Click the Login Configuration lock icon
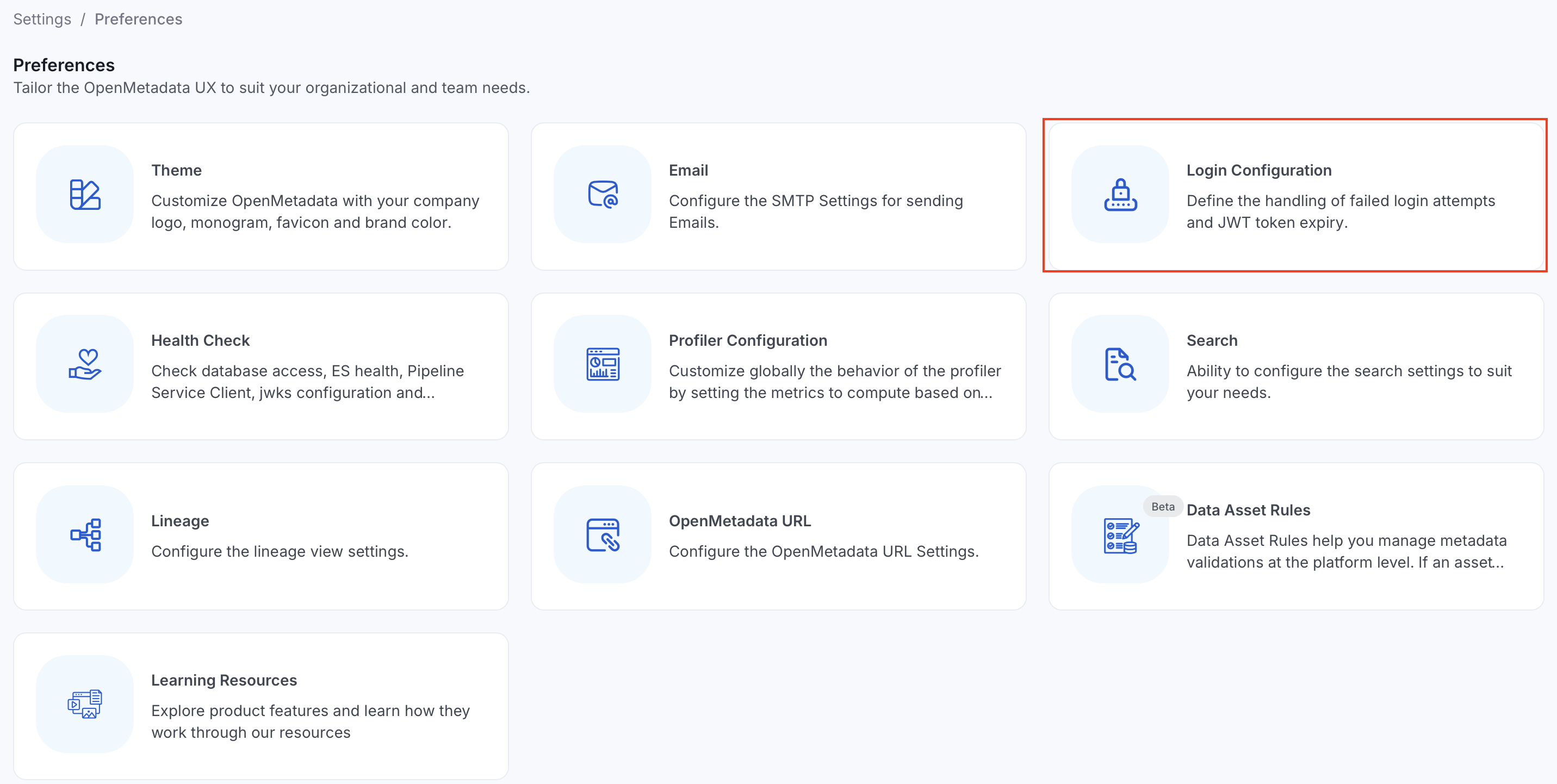 click(x=1120, y=194)
